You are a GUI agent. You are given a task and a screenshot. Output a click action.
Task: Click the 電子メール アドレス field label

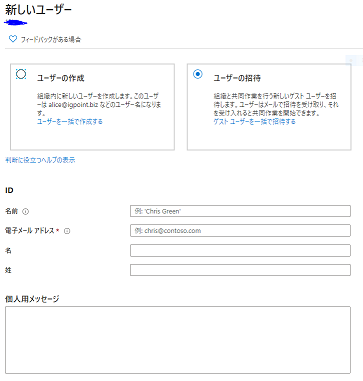[x=30, y=231]
